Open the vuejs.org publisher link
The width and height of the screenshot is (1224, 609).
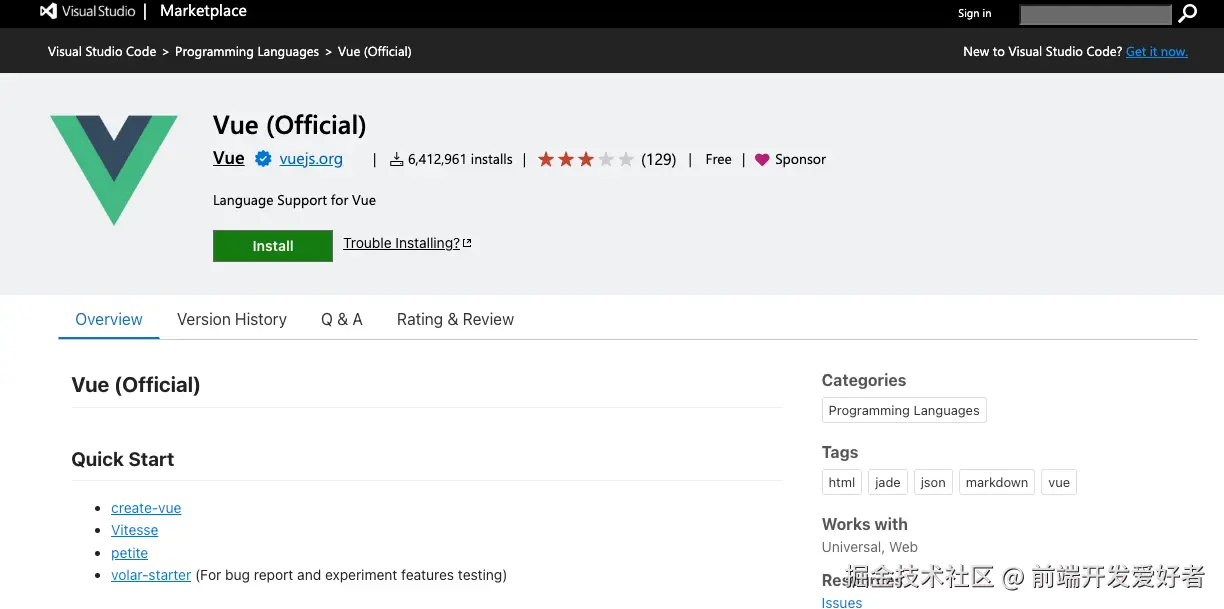pyautogui.click(x=311, y=159)
